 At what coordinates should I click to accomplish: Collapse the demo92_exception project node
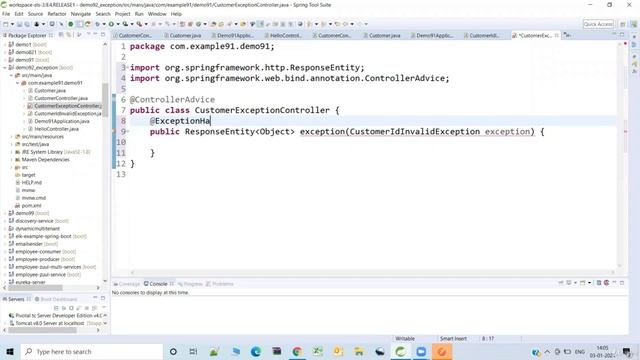tap(5, 68)
